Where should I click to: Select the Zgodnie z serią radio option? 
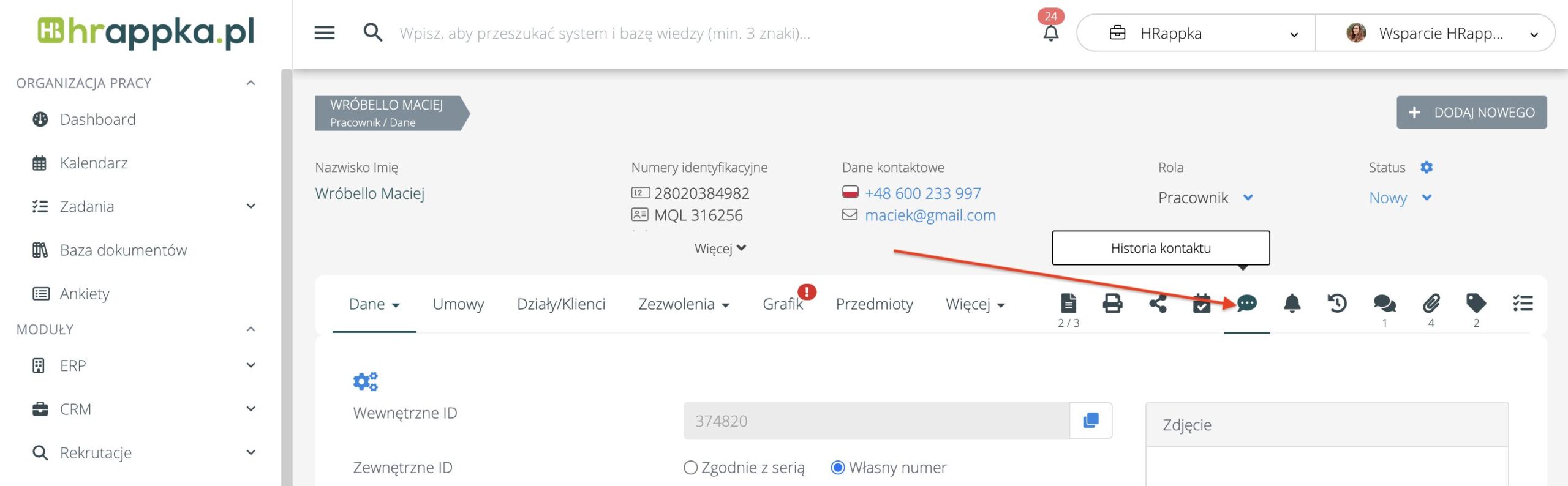click(x=690, y=468)
